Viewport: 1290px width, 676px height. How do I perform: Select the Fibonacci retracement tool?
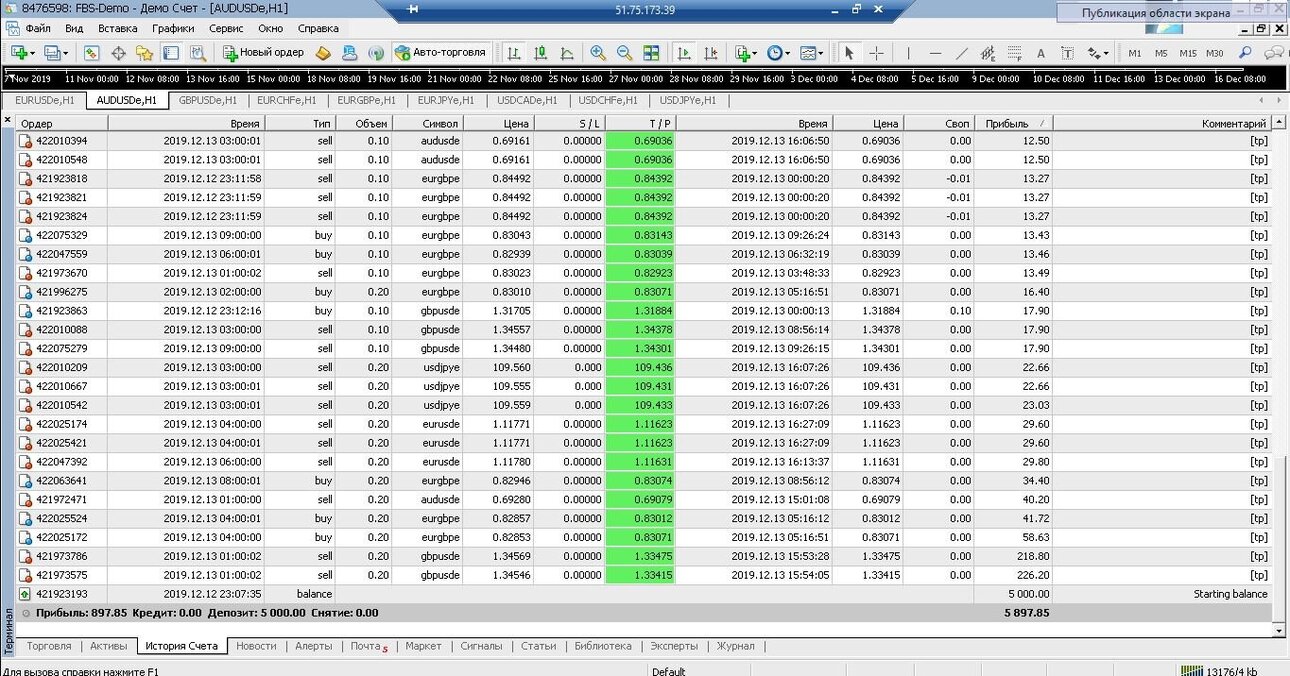click(1014, 53)
